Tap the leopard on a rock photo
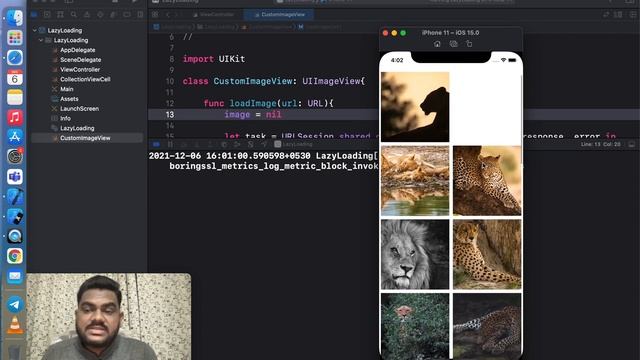Viewport: 640px width, 360px height. click(487, 181)
